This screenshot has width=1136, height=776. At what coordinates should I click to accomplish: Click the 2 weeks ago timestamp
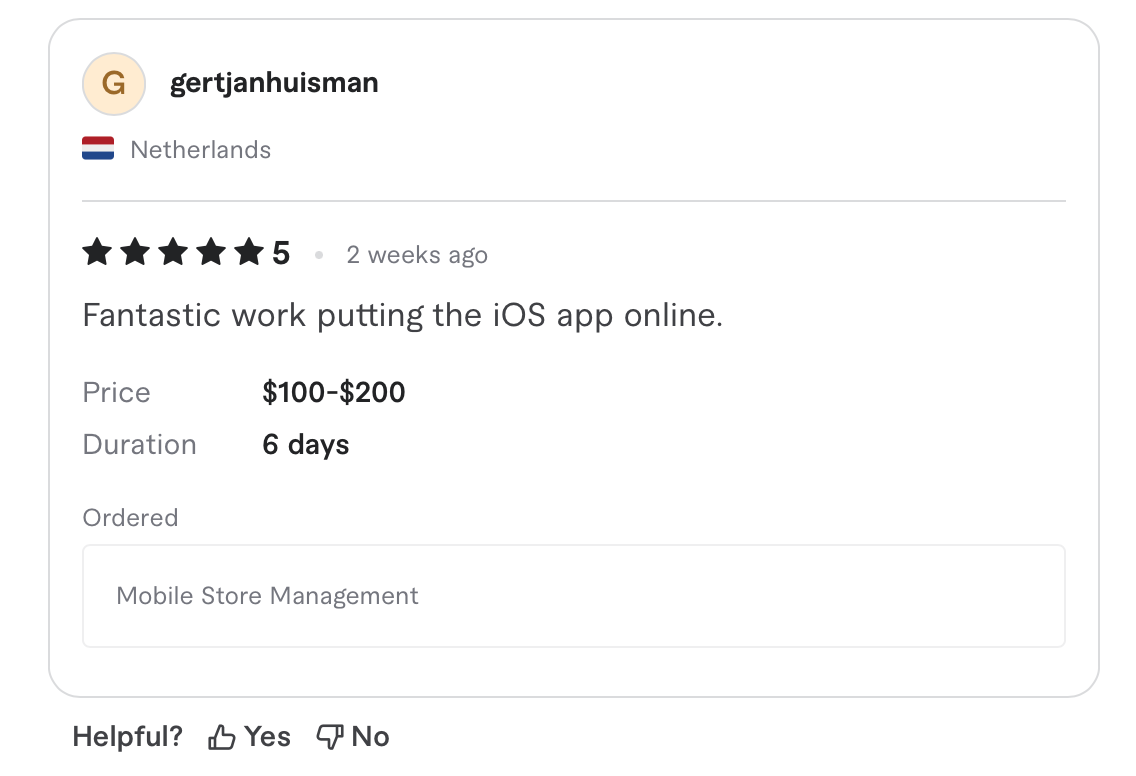417,255
